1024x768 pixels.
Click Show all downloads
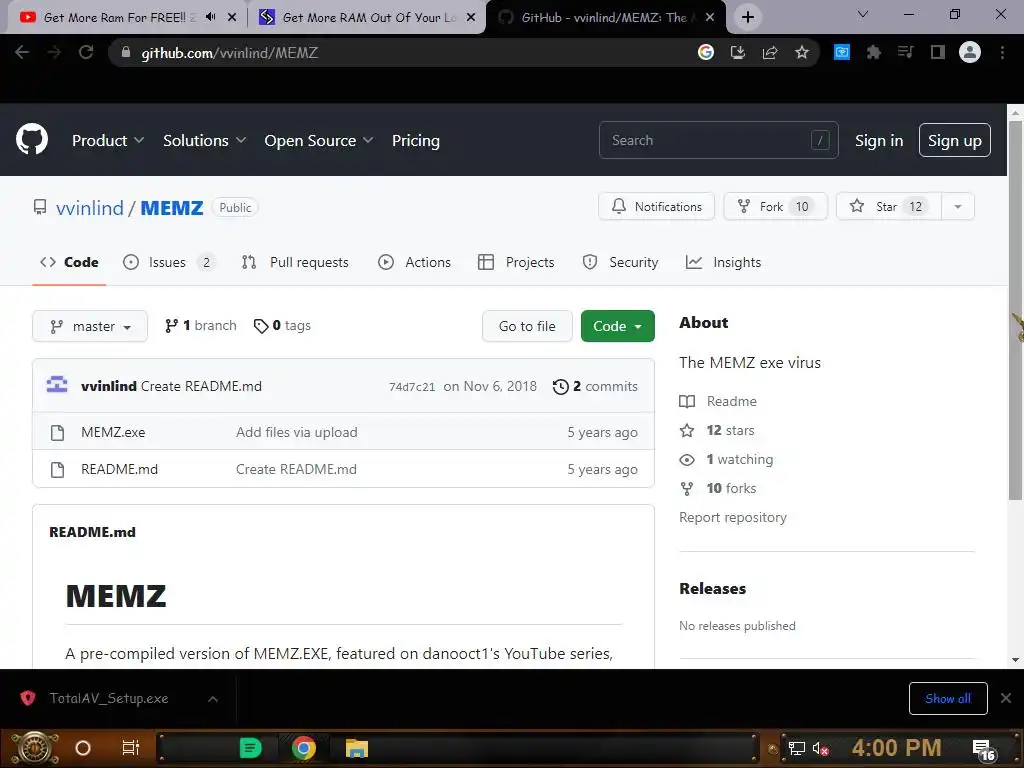coord(948,698)
